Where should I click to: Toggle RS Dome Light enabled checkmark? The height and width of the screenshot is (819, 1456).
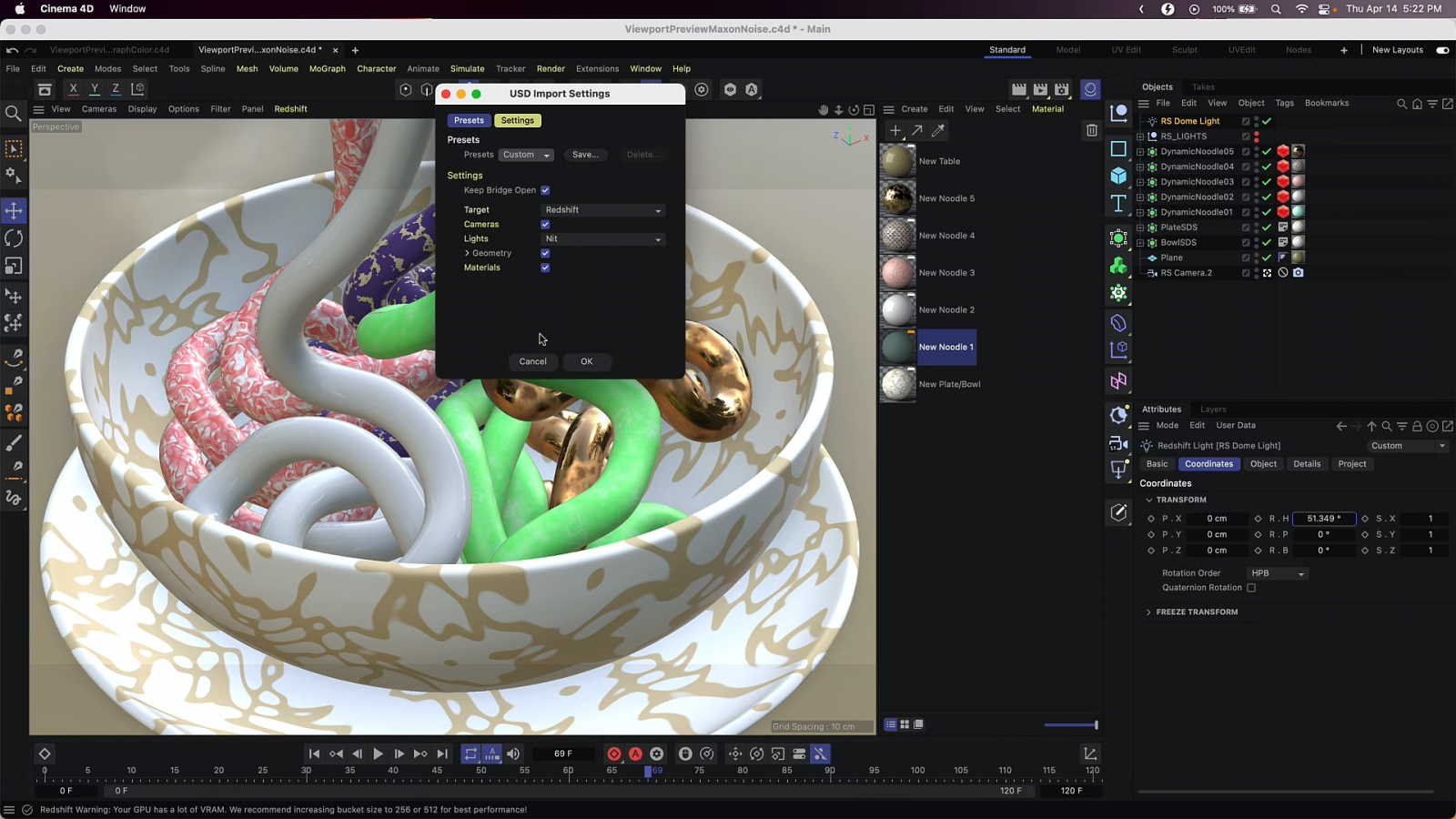click(1267, 121)
